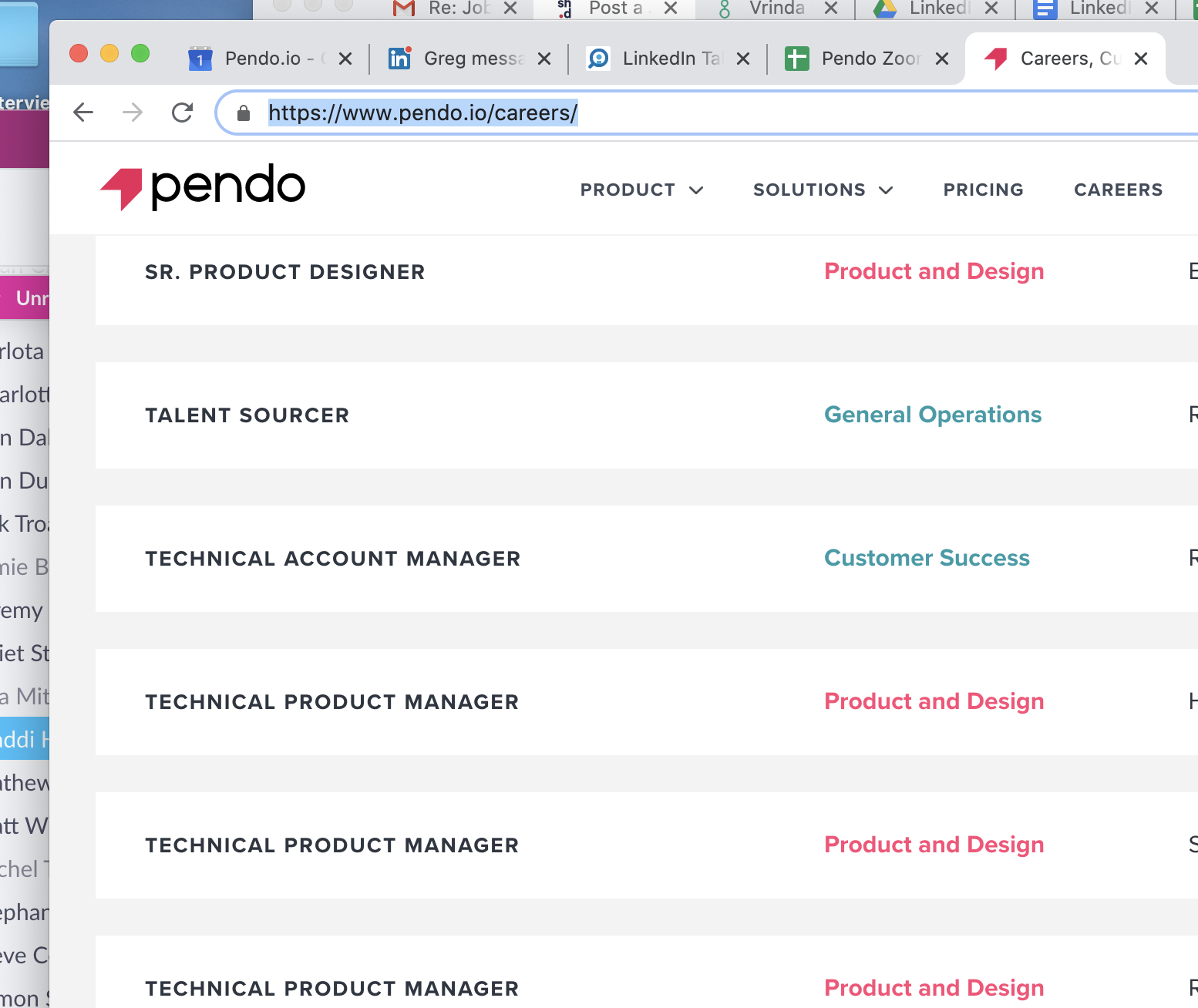Close the Greg message LinkedIn tab

click(544, 59)
